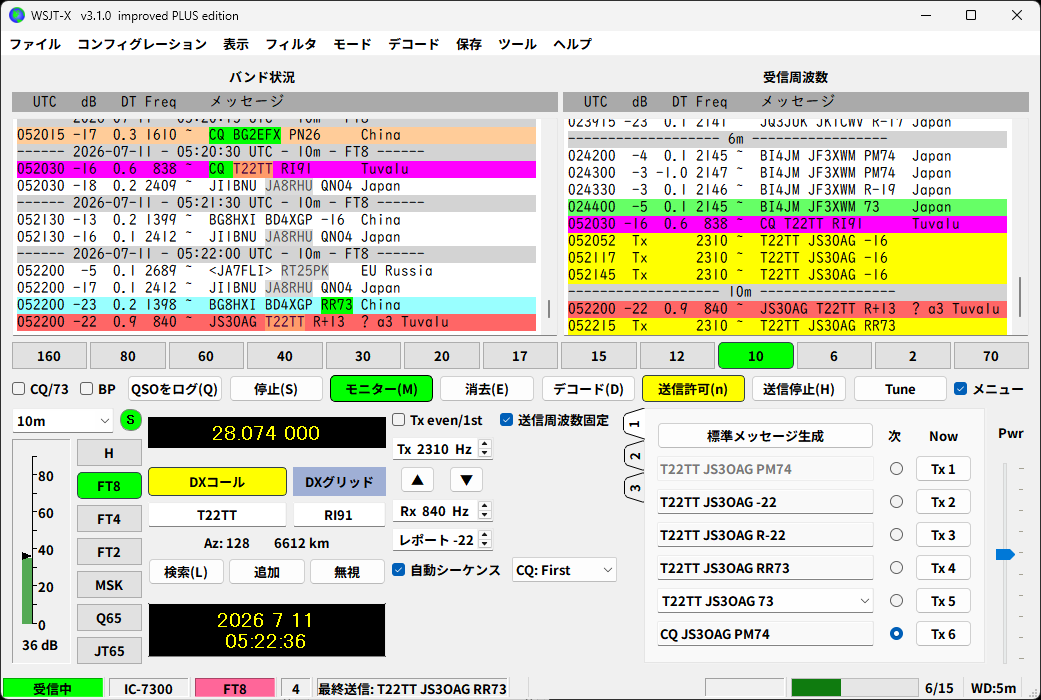Select the 160 meter band button
Screen dimensions: 1041x700
tap(49, 356)
